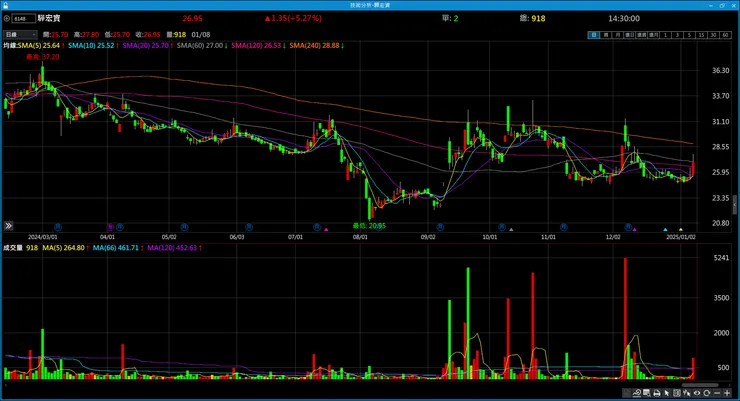The height and width of the screenshot is (401, 740).
Task: Click the add-stock plus circle icon
Action: point(7,18)
